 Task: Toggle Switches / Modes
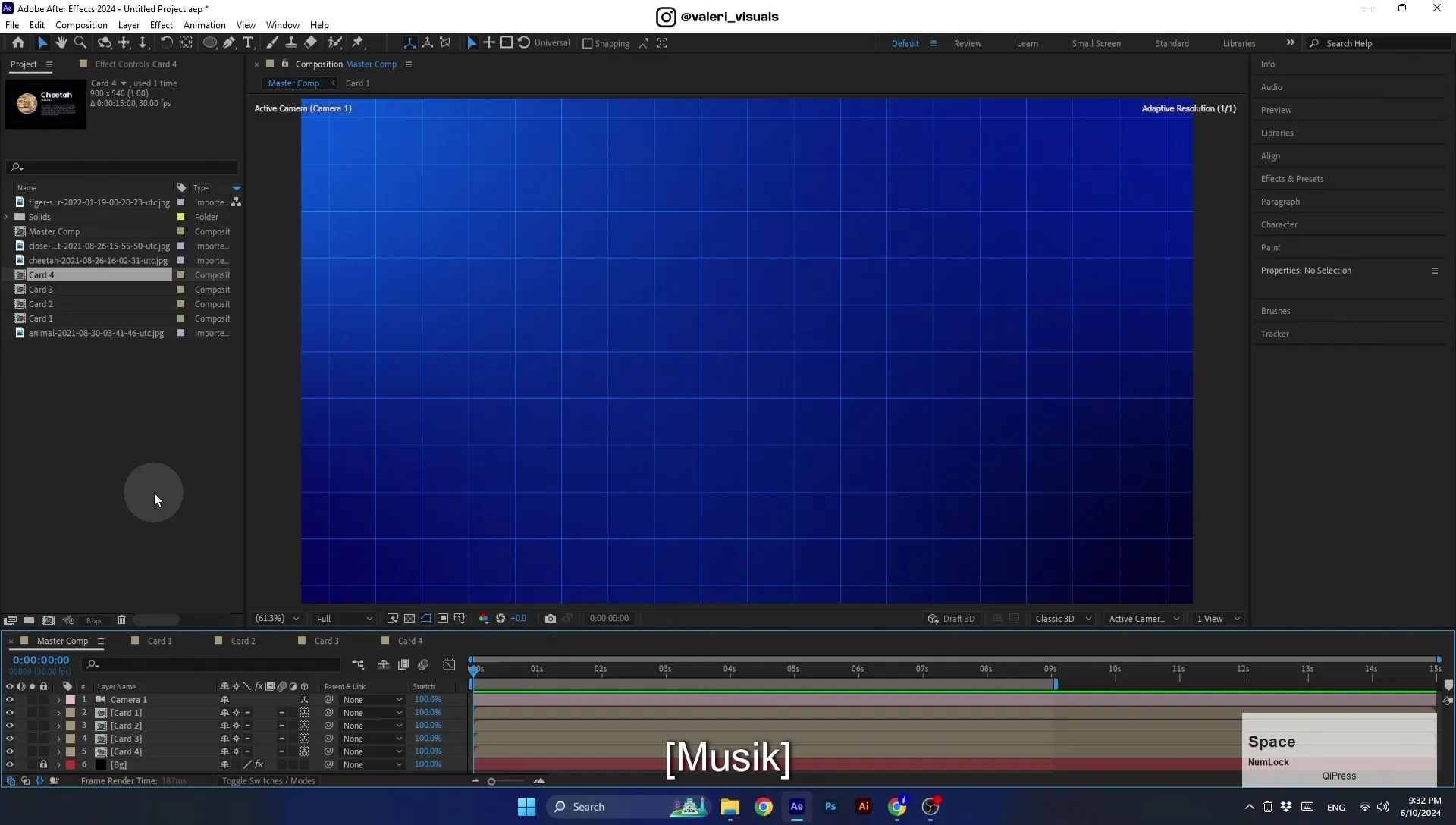268,781
